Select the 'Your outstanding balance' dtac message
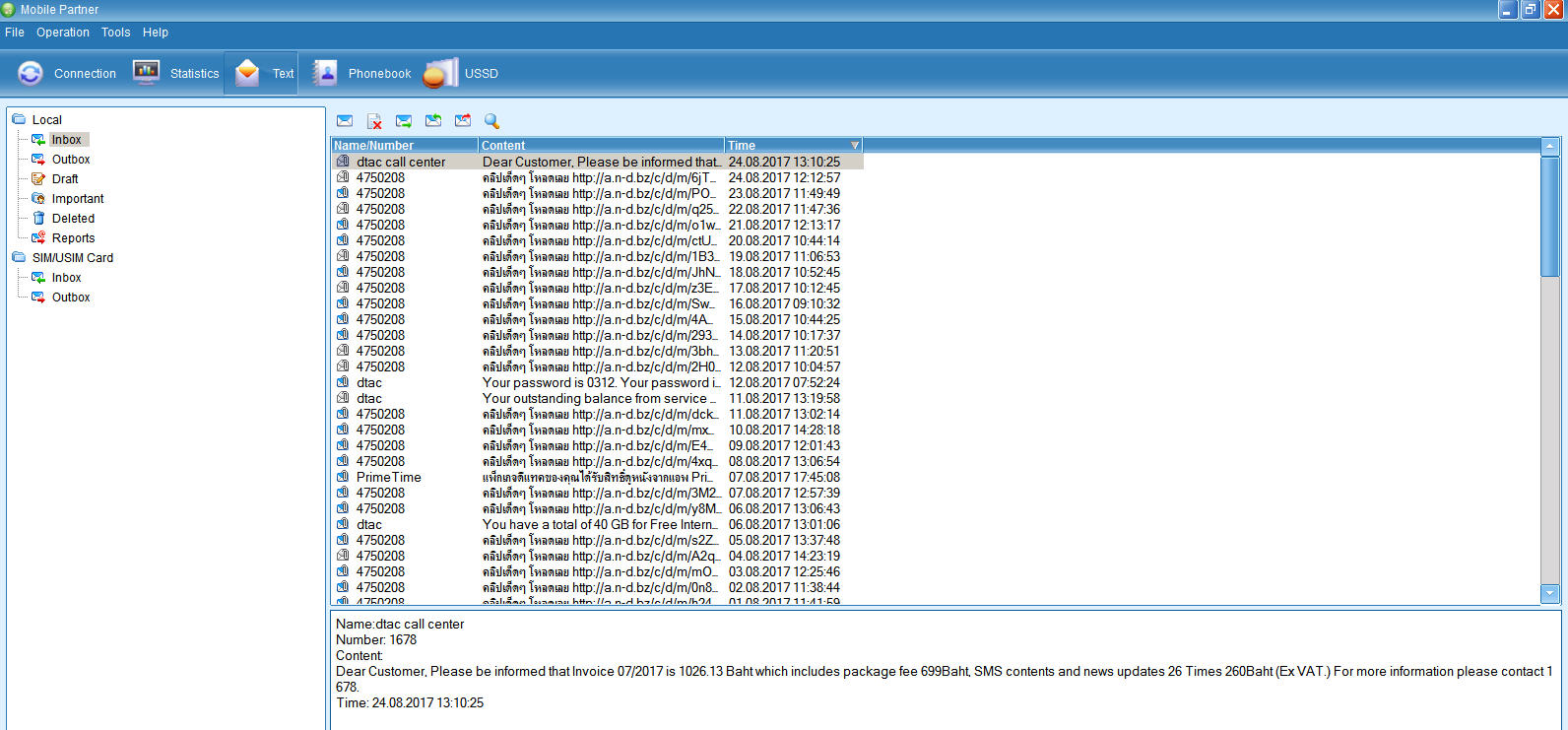Image resolution: width=1568 pixels, height=730 pixels. [597, 398]
